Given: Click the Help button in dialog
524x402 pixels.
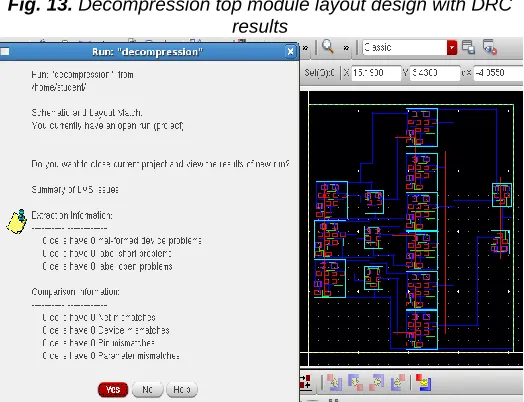Looking at the screenshot, I should [182, 389].
